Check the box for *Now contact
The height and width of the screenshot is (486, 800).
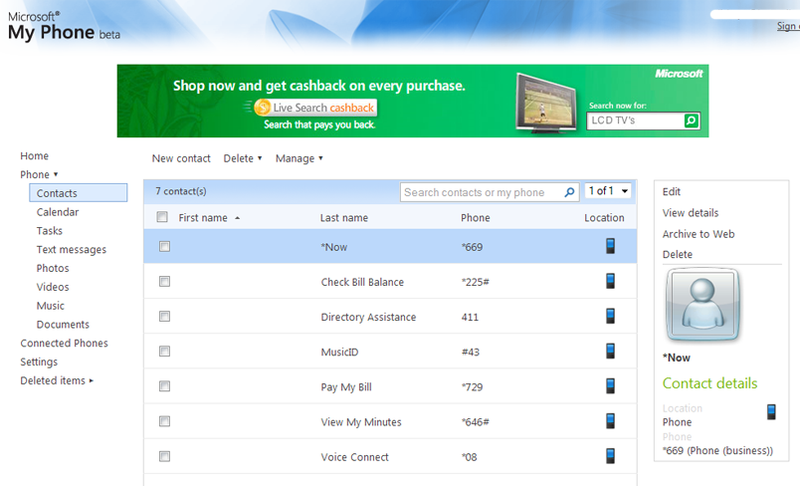click(x=164, y=247)
